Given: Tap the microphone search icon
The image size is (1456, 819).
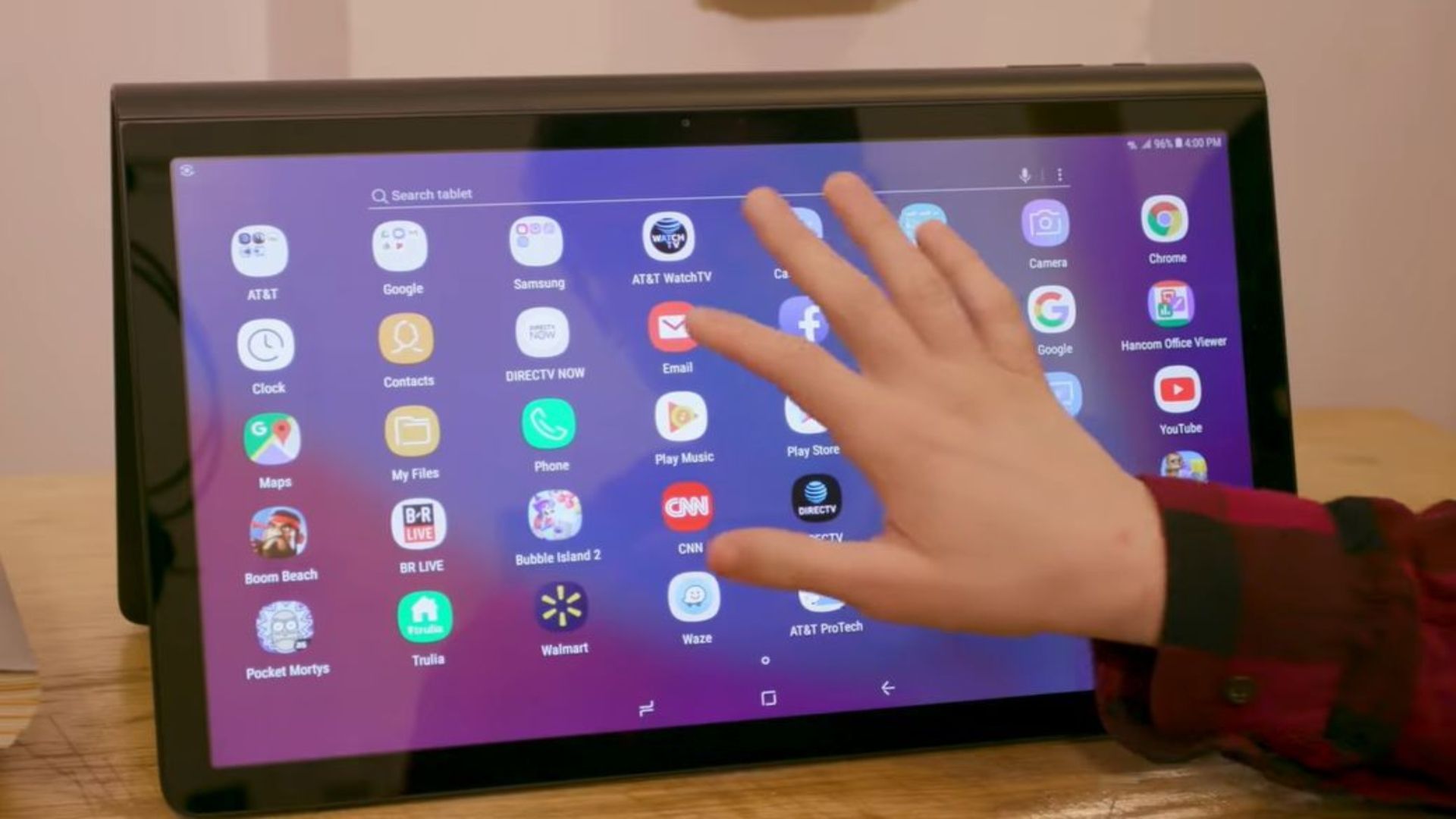Looking at the screenshot, I should click(x=1024, y=176).
